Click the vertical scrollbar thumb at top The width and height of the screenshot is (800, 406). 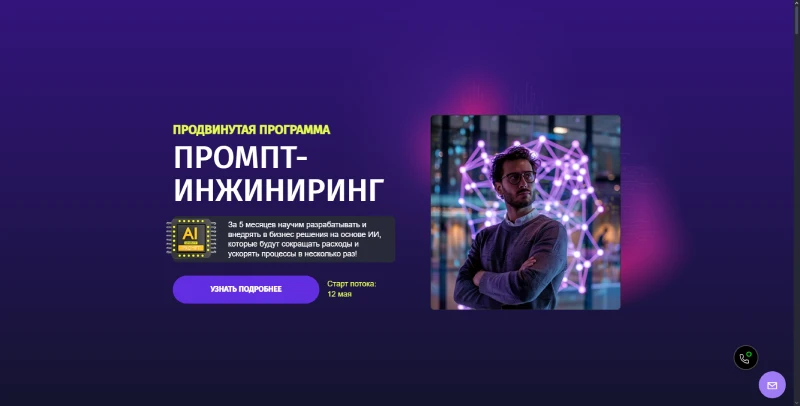796,17
